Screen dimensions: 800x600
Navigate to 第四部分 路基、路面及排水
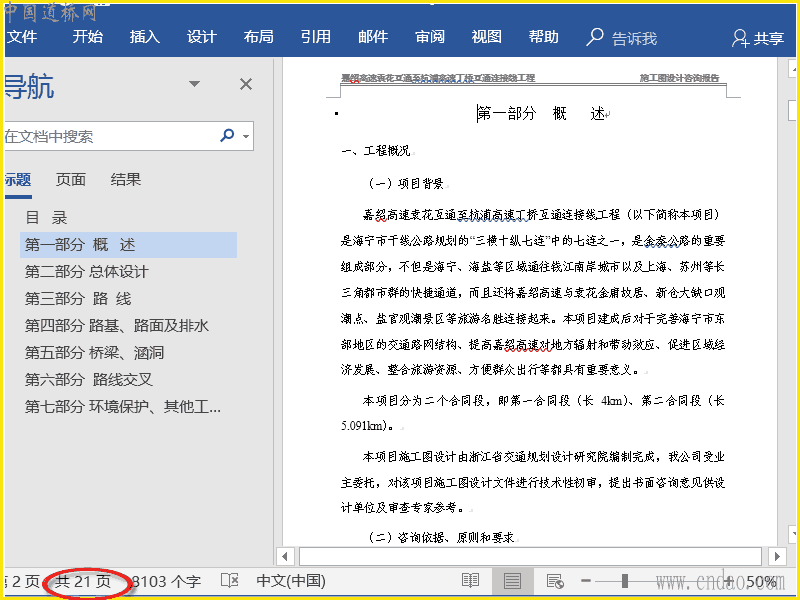point(117,326)
